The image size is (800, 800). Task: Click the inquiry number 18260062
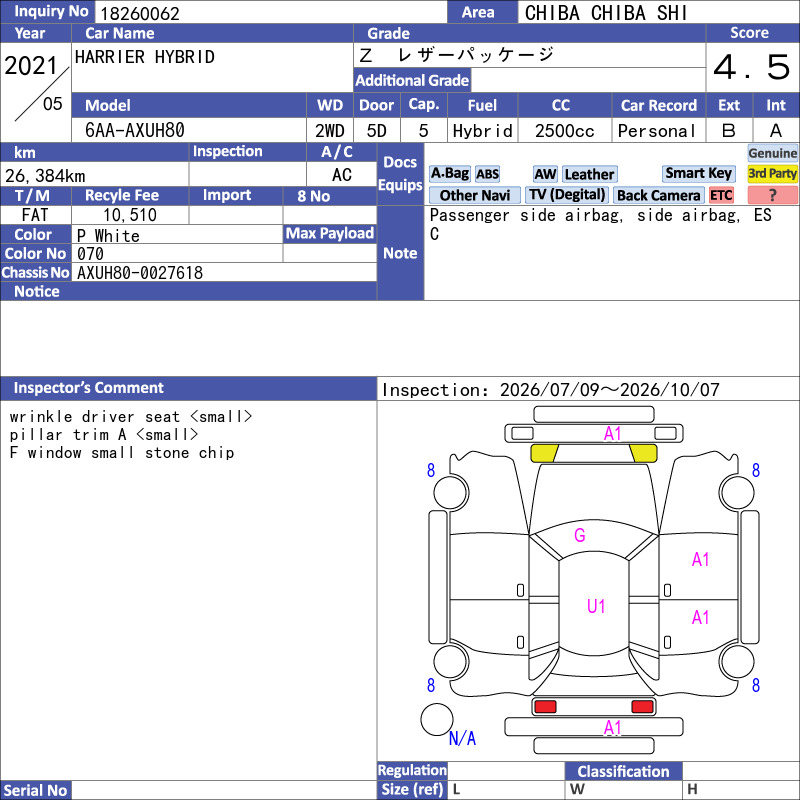pyautogui.click(x=140, y=14)
